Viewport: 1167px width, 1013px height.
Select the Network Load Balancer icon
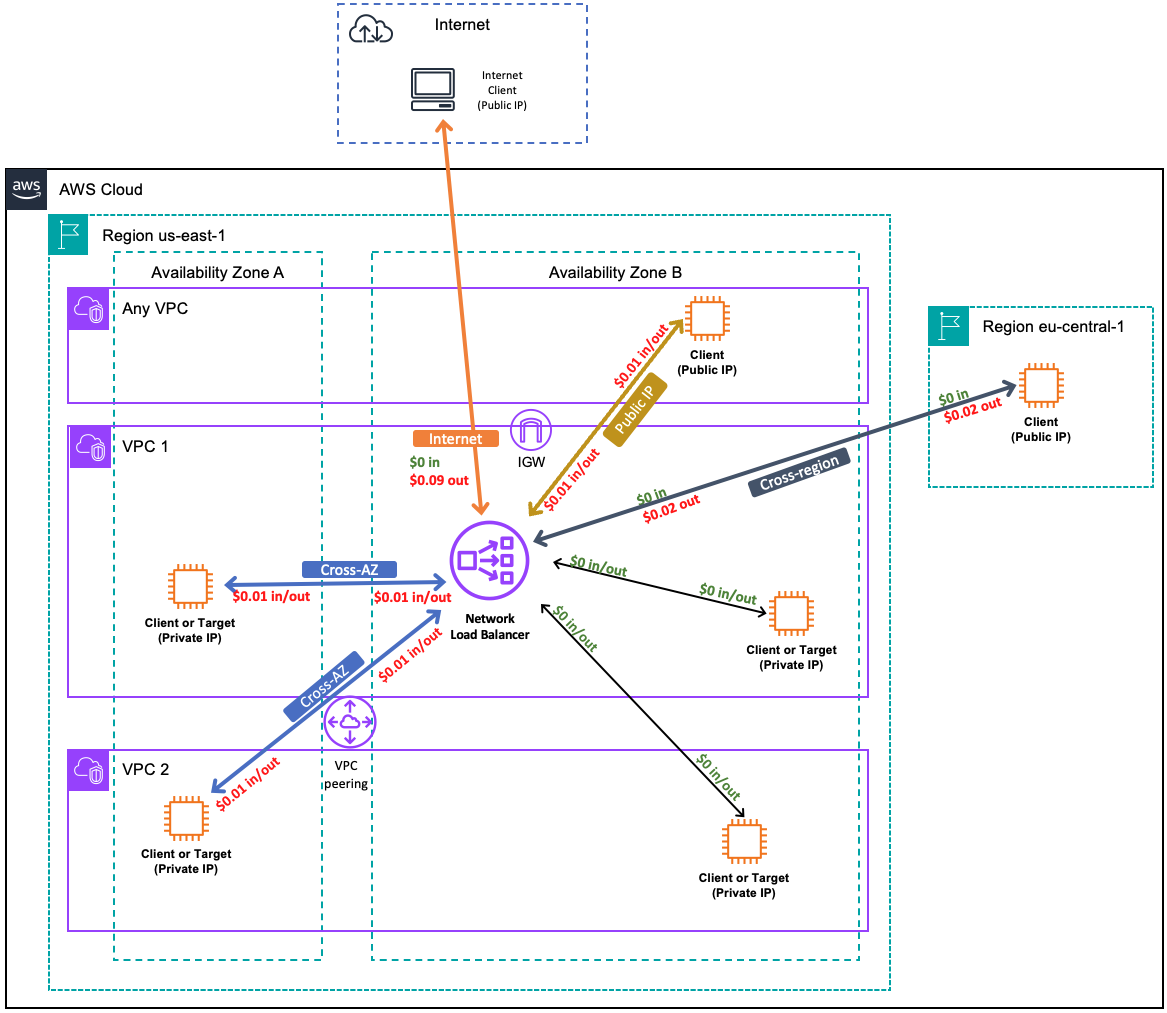click(x=489, y=560)
